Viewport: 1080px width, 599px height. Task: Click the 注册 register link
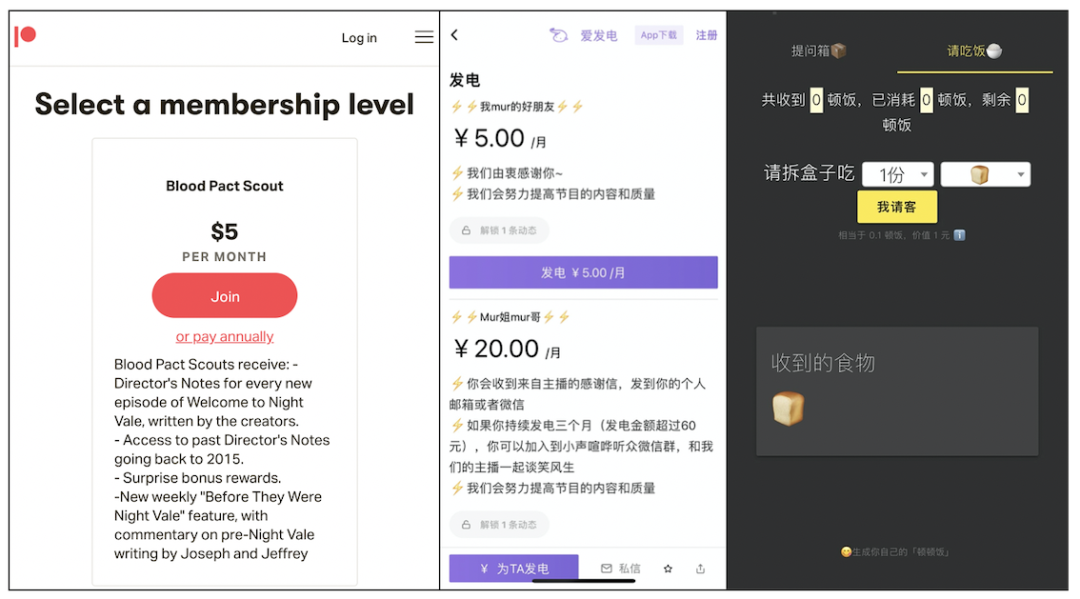pyautogui.click(x=706, y=35)
